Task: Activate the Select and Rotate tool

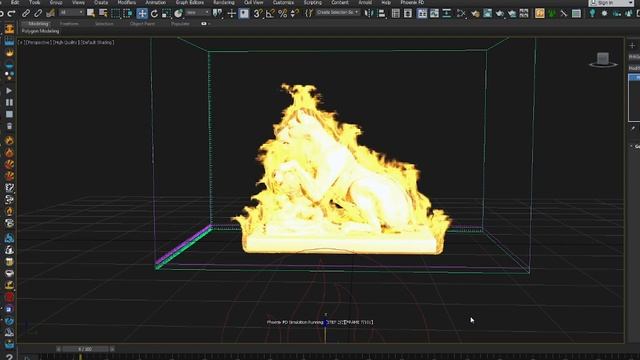Action: [154, 13]
